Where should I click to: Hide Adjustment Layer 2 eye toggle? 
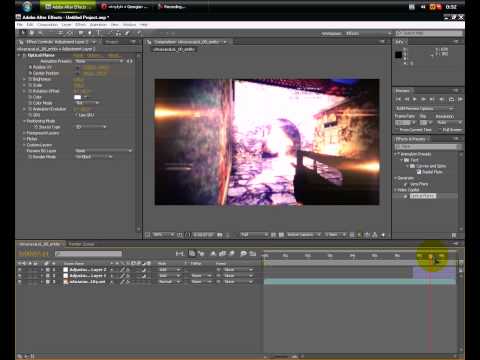[x=20, y=270]
